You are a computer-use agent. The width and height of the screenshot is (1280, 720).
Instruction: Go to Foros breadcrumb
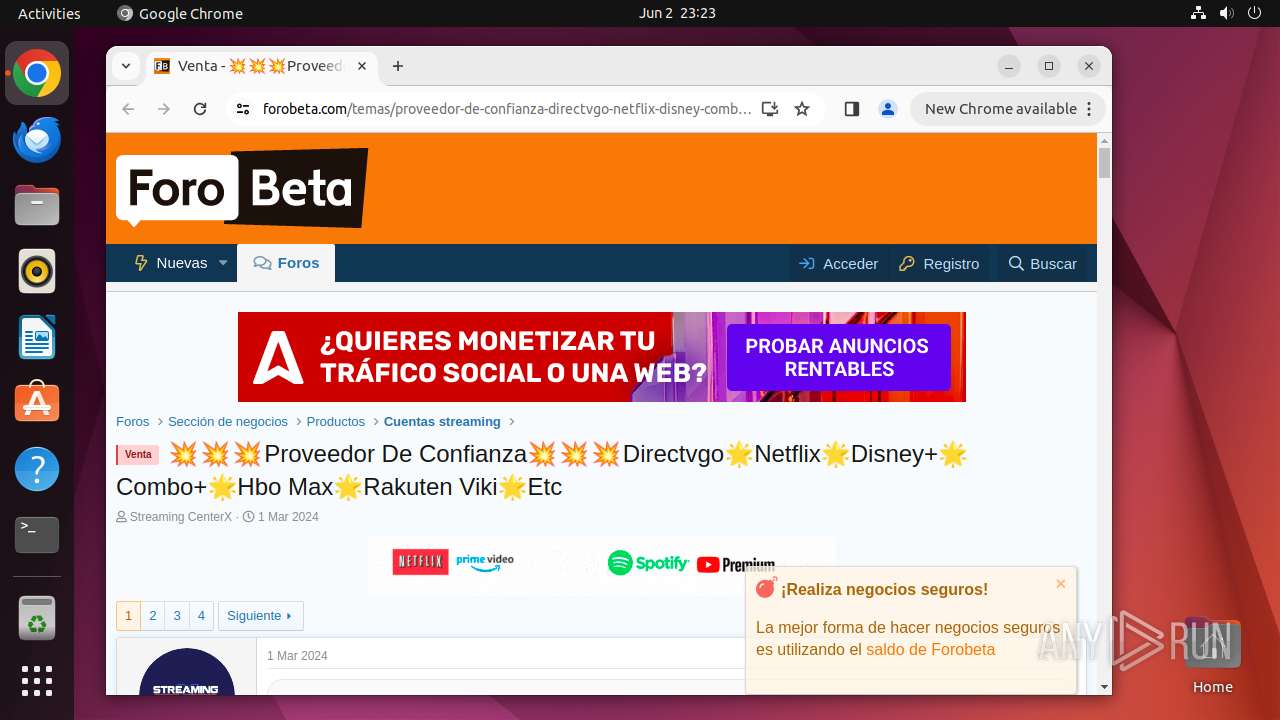coord(133,422)
